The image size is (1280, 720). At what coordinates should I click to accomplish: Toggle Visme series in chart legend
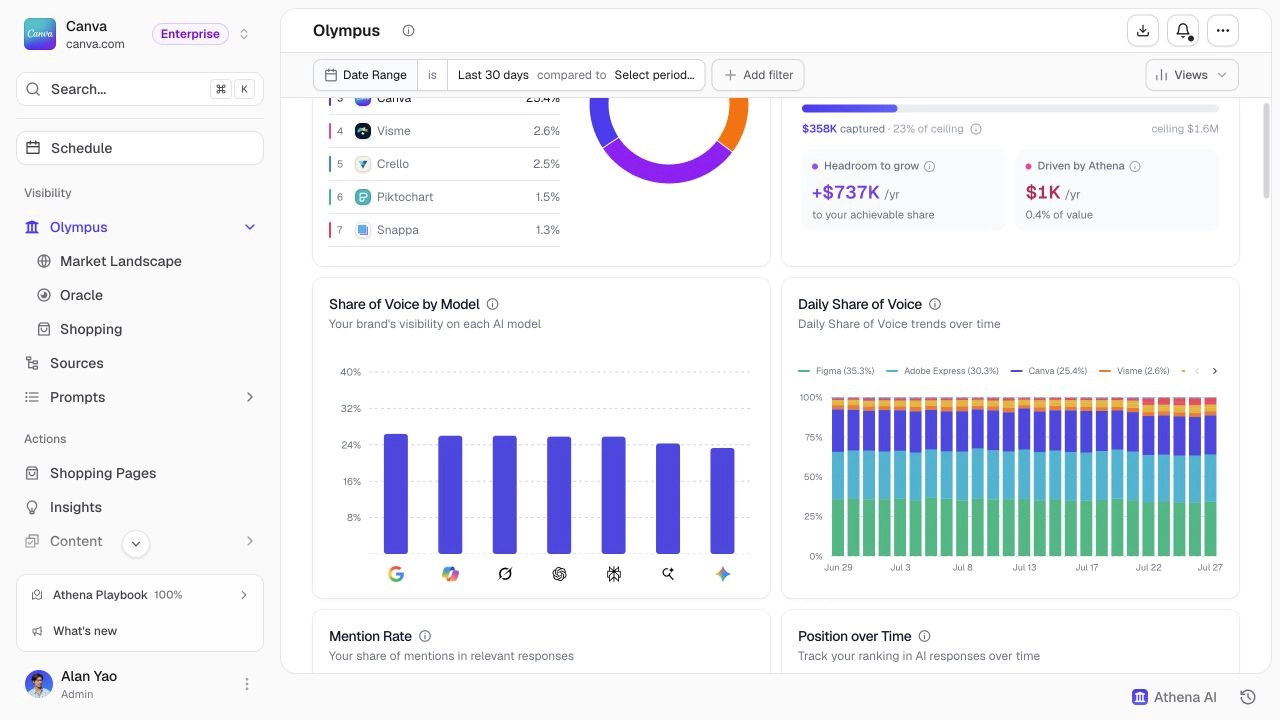(x=1134, y=371)
